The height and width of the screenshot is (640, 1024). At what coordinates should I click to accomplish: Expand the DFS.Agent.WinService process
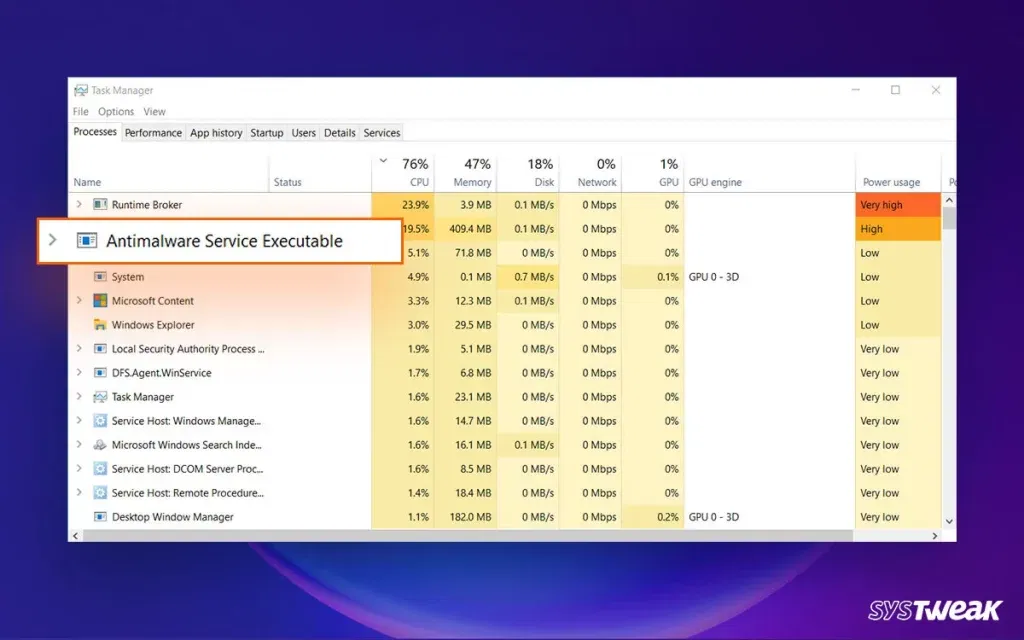pyautogui.click(x=80, y=373)
